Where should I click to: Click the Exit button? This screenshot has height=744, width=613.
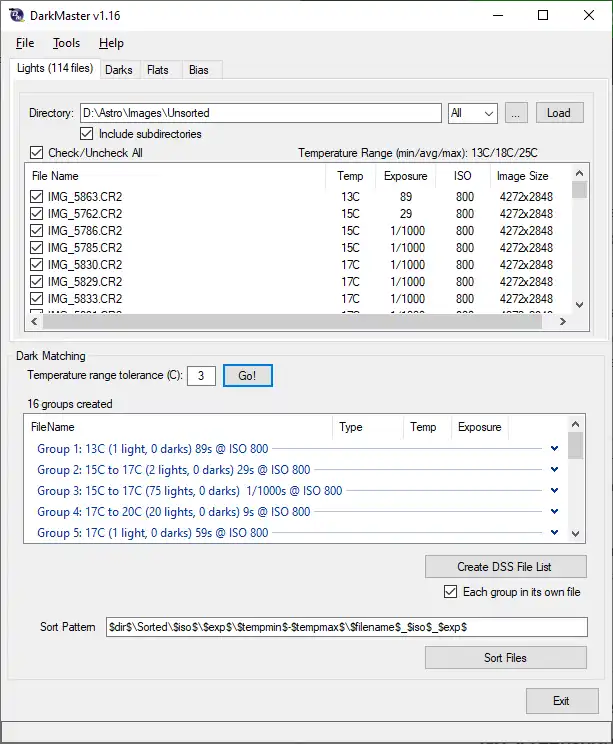coord(562,701)
